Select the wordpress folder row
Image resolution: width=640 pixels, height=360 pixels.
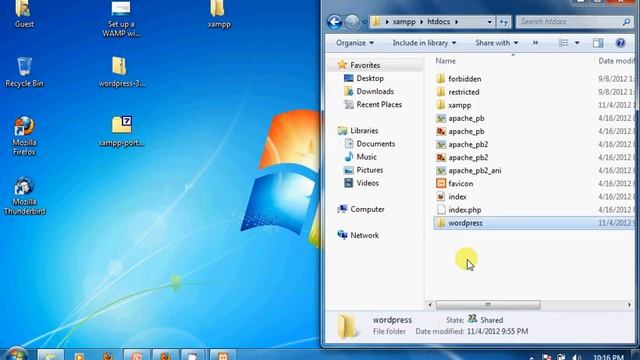click(x=534, y=223)
